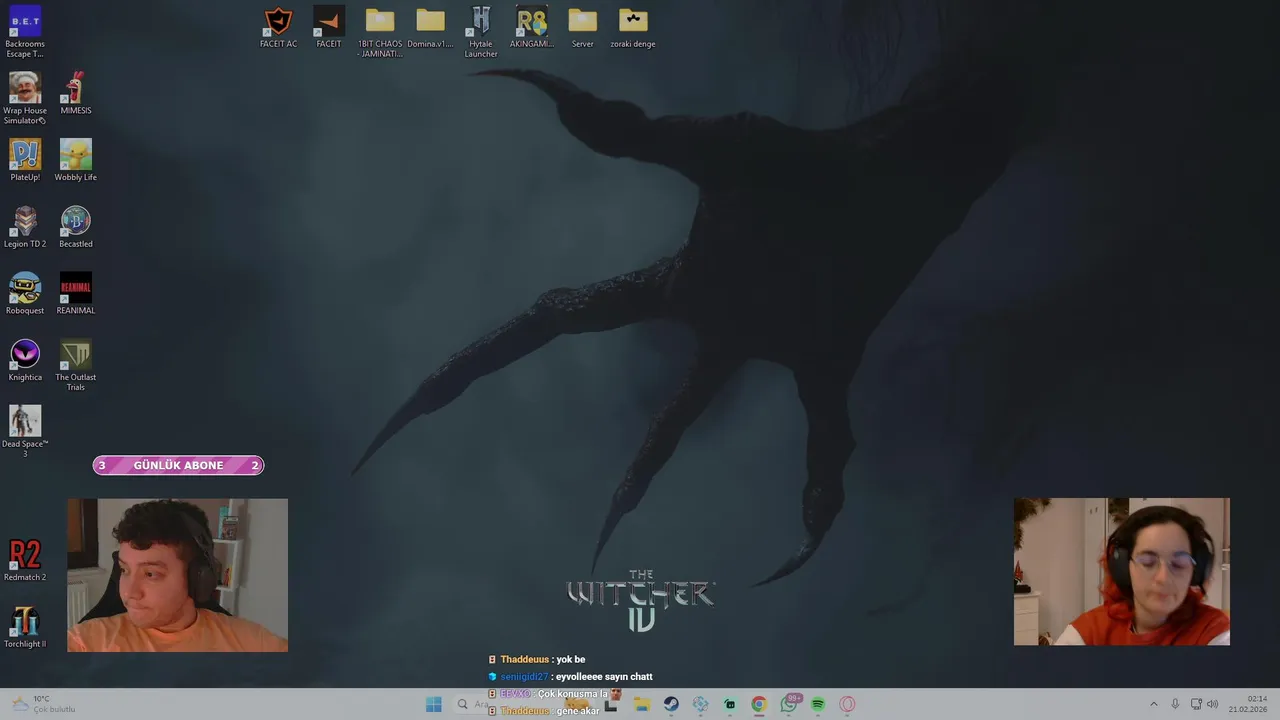
Task: Open the FACEIT AC shield shortcut
Action: pyautogui.click(x=278, y=27)
